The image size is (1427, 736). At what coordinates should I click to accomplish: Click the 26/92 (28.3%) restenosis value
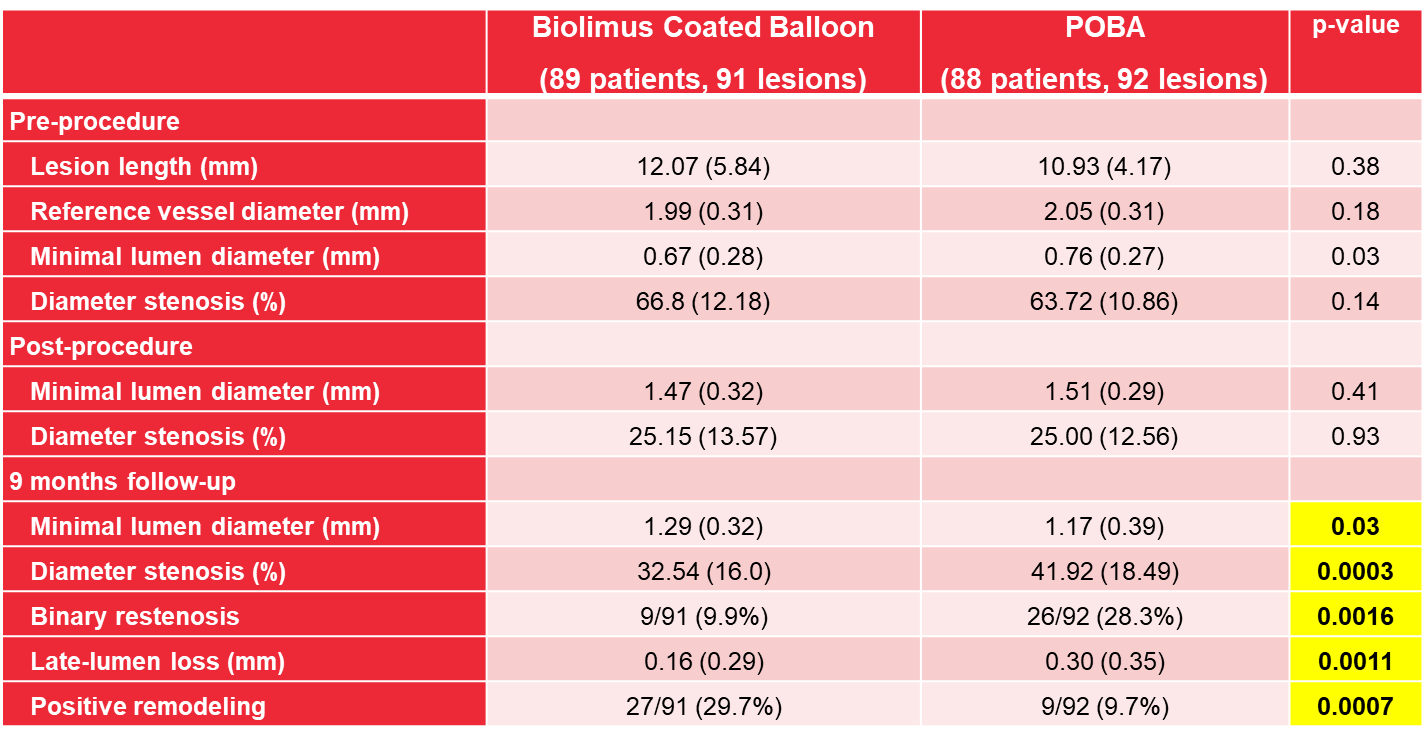click(1104, 616)
